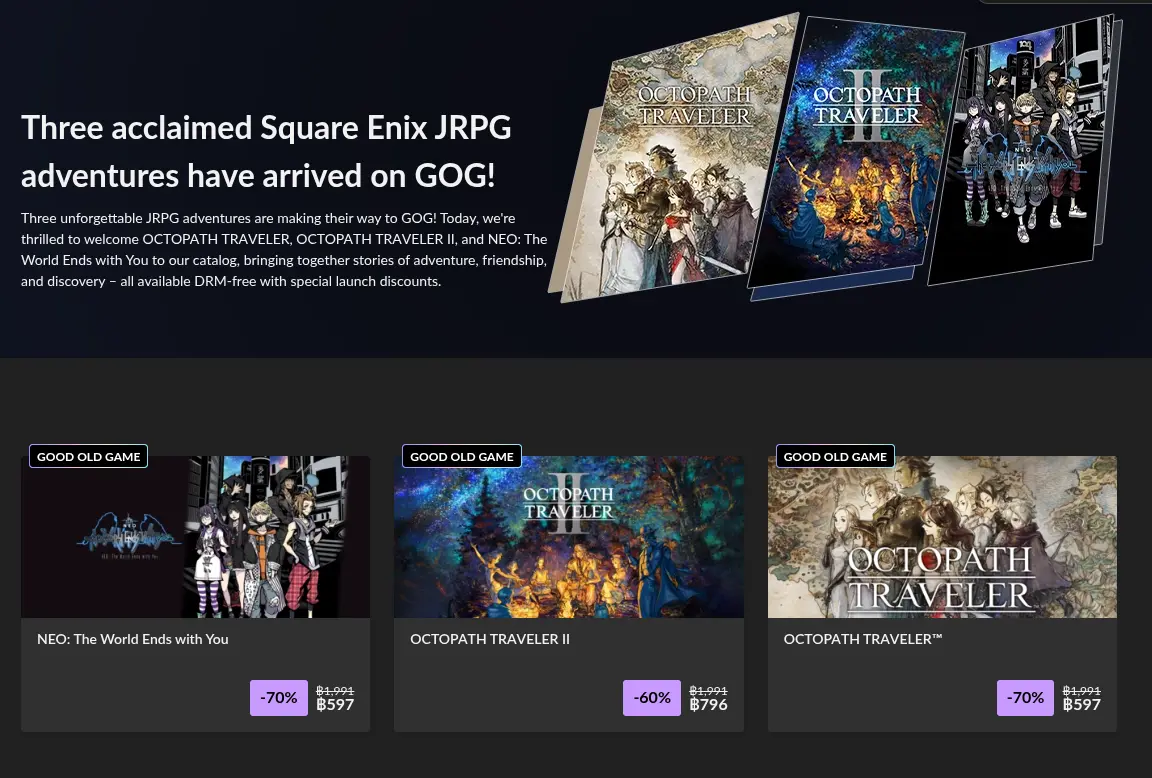Click ฿796 price on OCTOPATH TRAVELER II card

click(x=708, y=705)
